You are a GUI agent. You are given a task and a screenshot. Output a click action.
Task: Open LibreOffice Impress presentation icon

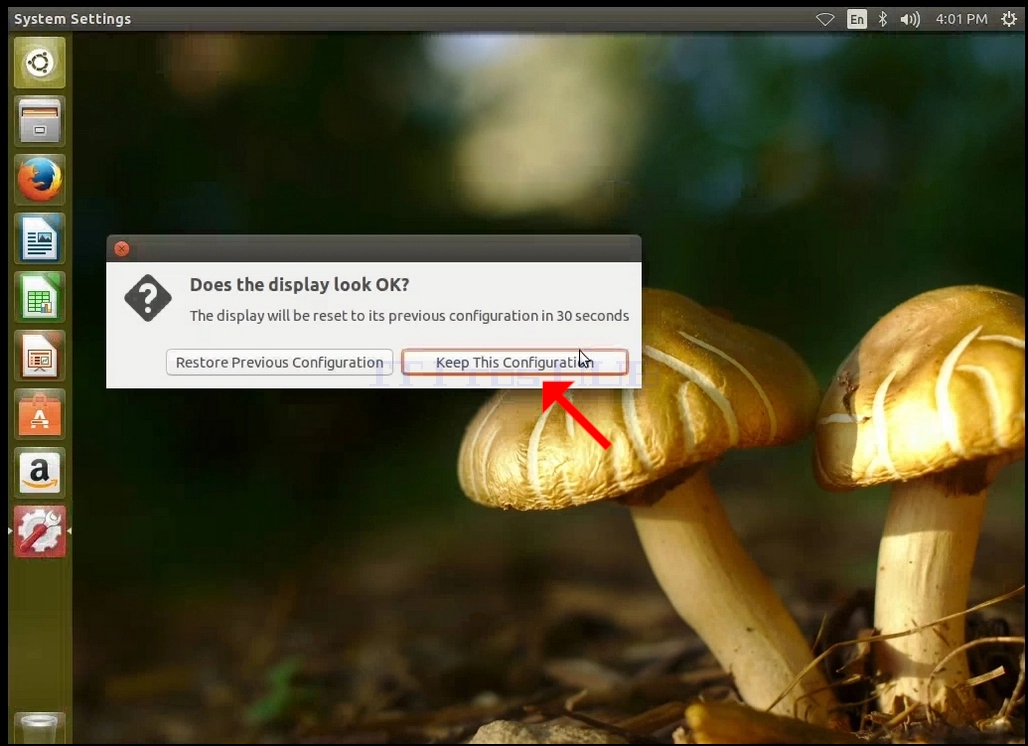click(39, 355)
